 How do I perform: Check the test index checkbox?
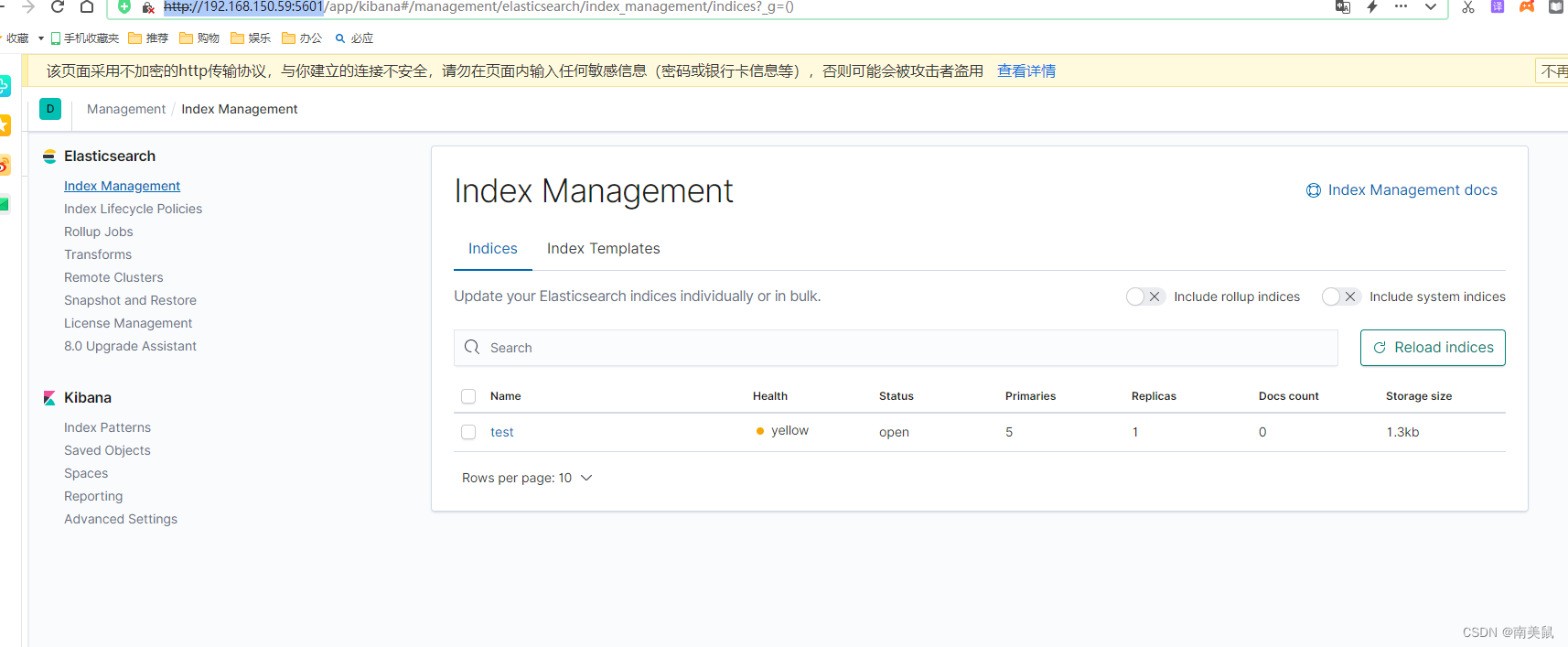point(468,432)
